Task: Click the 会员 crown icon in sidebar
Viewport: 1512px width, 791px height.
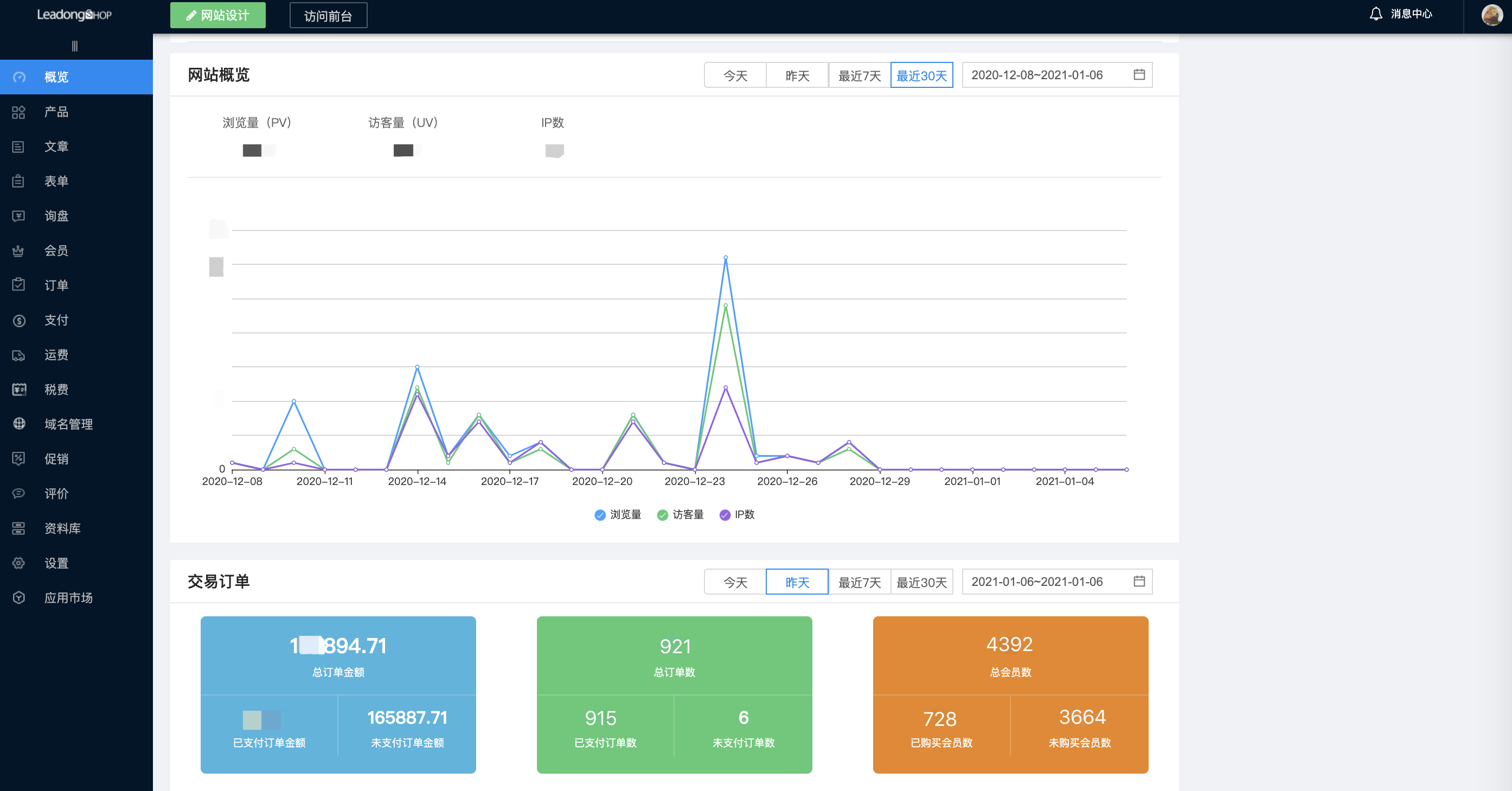Action: (19, 251)
